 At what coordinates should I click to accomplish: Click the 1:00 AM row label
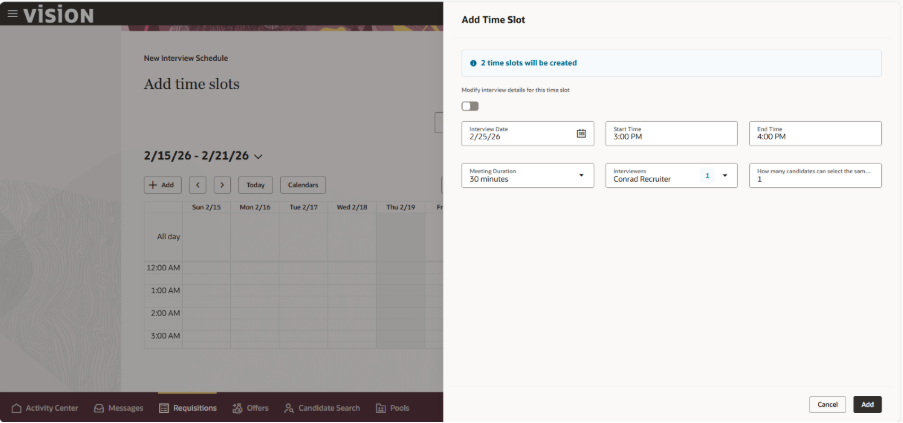coord(166,291)
